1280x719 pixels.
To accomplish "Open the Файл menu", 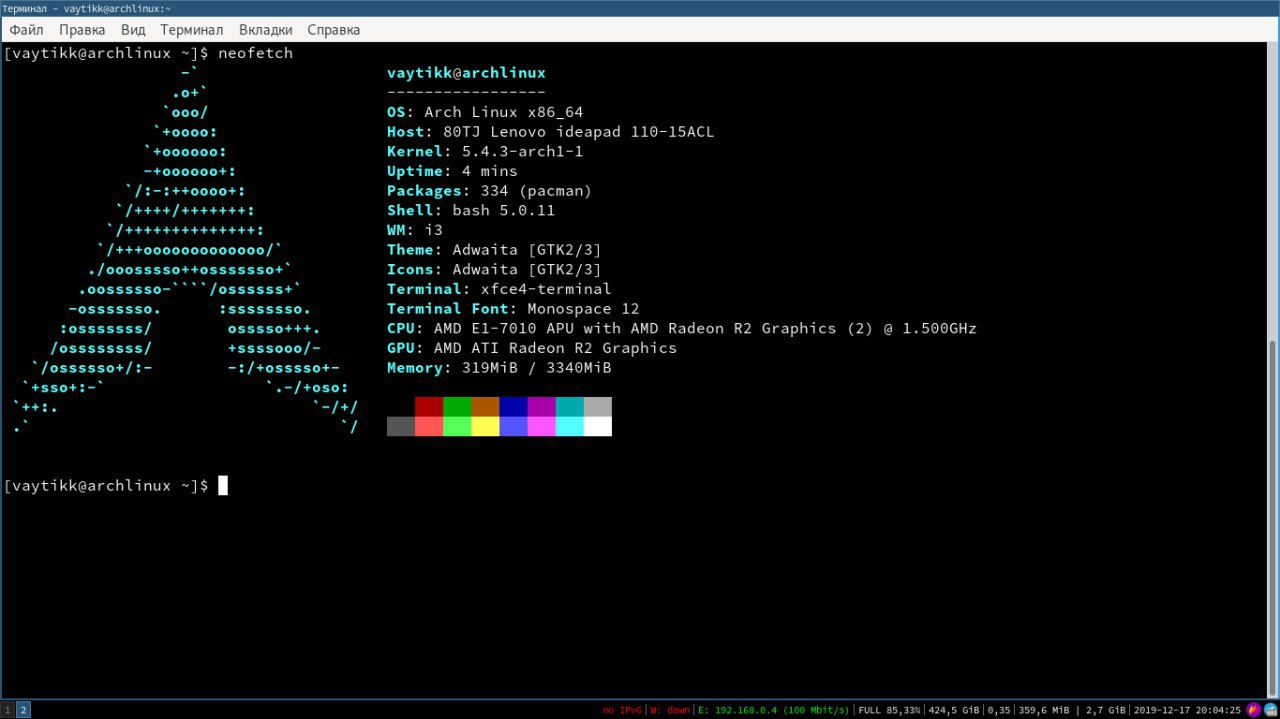I will pos(26,30).
